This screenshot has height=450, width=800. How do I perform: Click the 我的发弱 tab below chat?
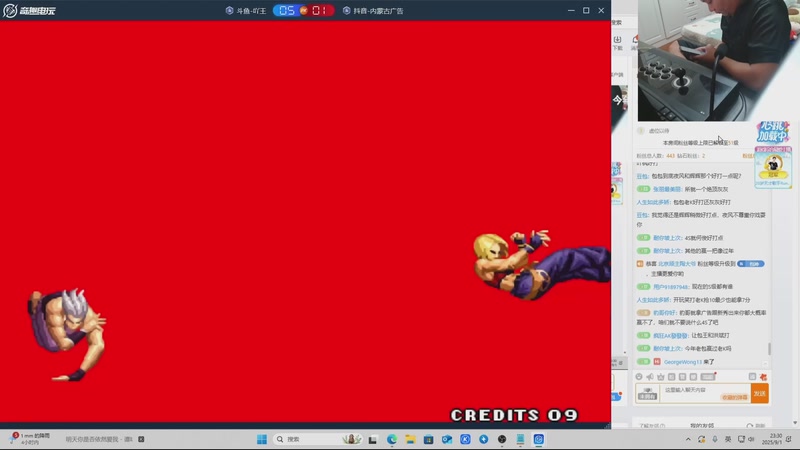702,426
